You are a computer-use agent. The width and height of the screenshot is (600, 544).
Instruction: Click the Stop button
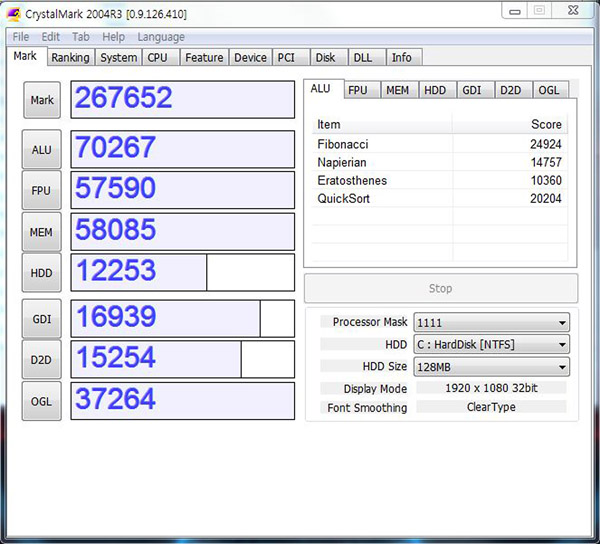[441, 288]
